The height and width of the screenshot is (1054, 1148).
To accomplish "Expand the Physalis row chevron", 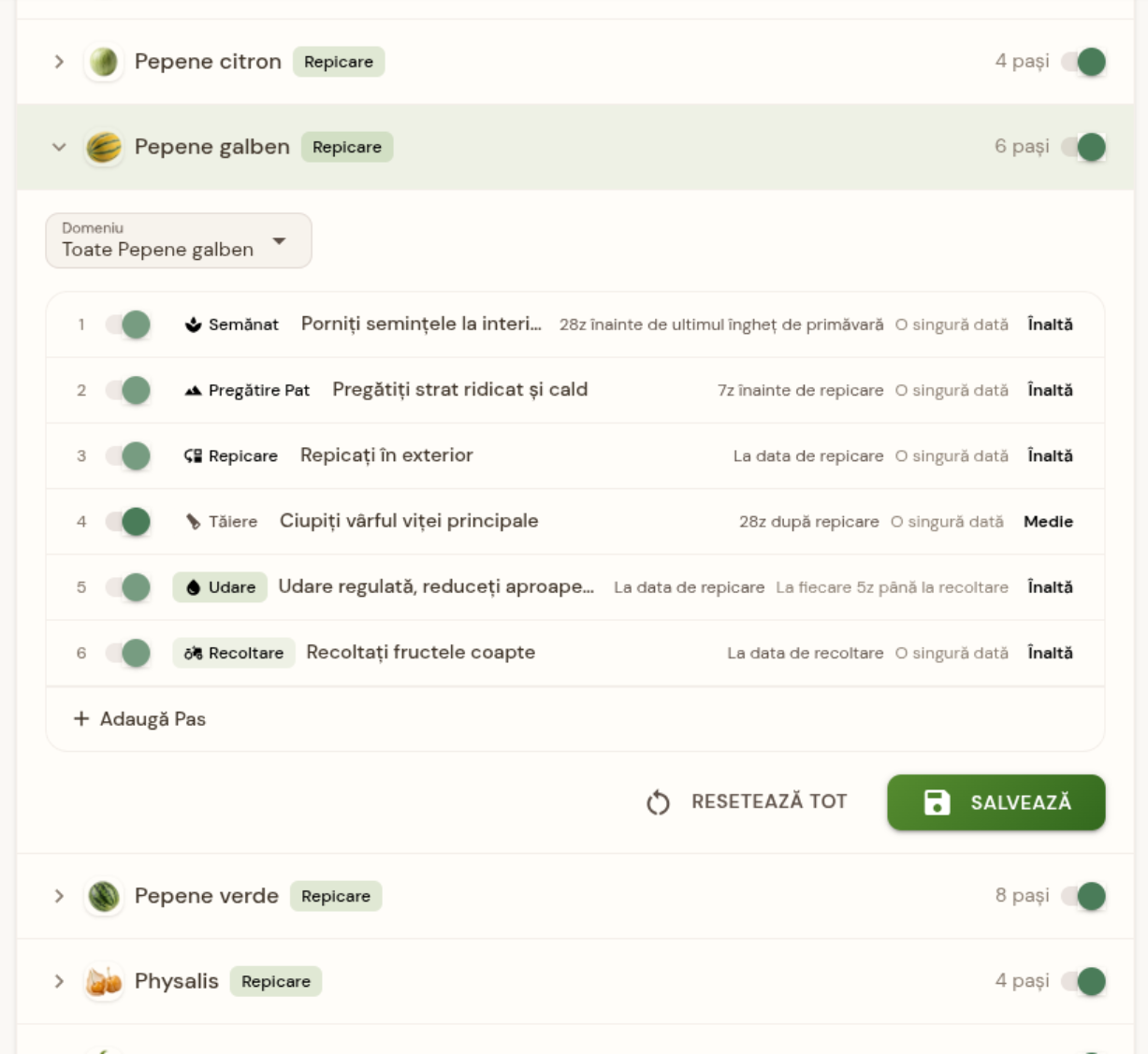I will pyautogui.click(x=59, y=981).
